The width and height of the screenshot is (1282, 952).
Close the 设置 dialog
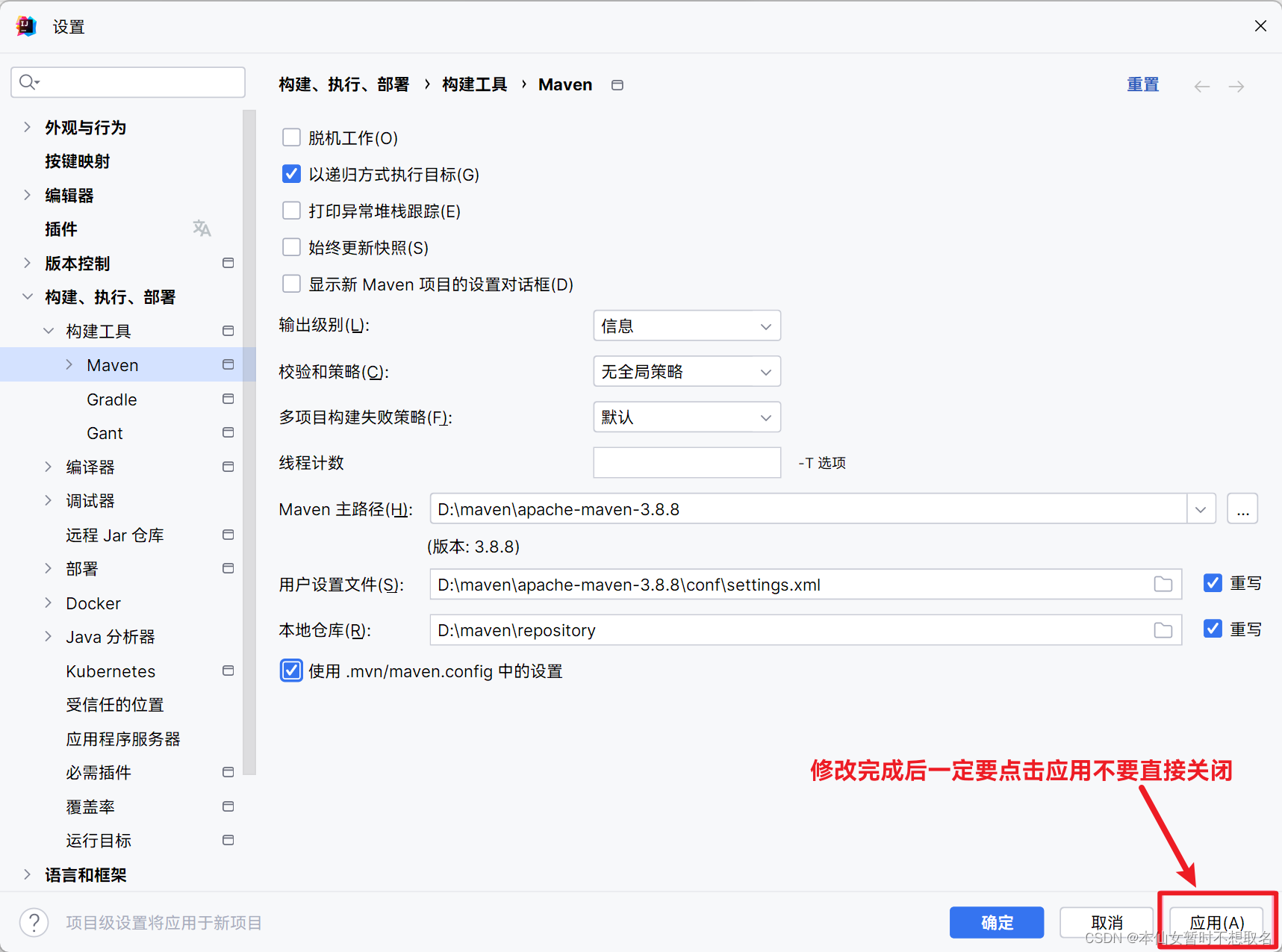tap(1260, 26)
